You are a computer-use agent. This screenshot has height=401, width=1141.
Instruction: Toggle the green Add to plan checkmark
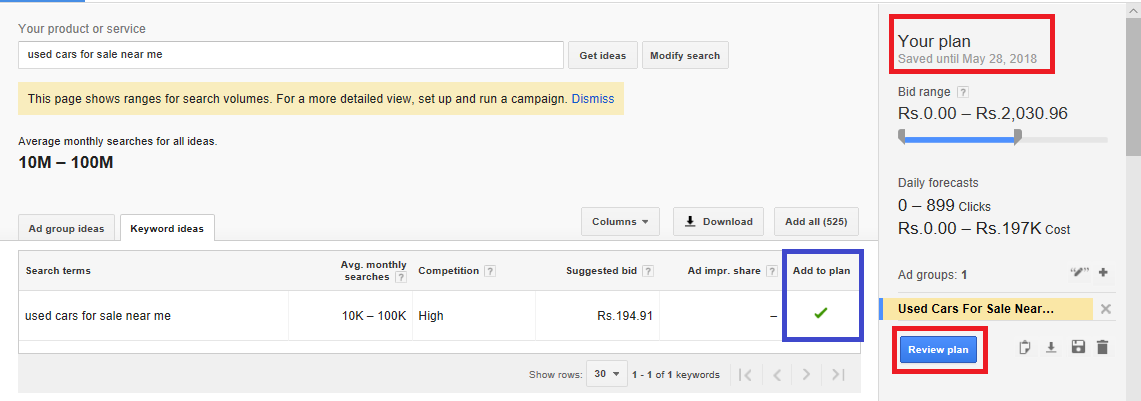click(821, 314)
